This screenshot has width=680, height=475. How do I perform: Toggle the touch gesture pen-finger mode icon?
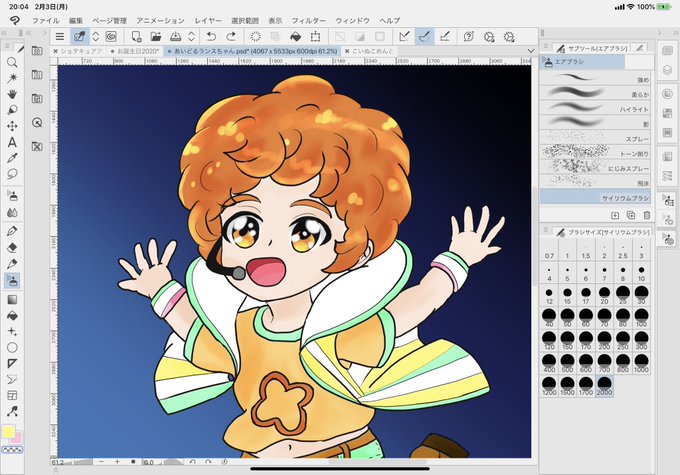point(79,37)
